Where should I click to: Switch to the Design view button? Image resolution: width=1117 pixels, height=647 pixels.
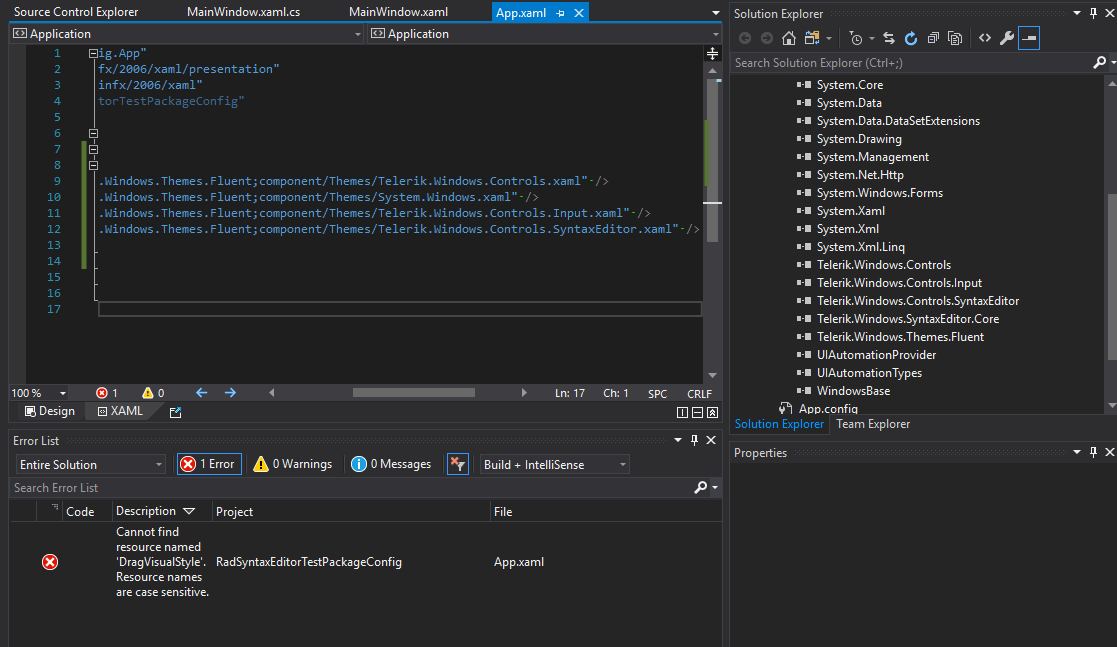coord(49,411)
